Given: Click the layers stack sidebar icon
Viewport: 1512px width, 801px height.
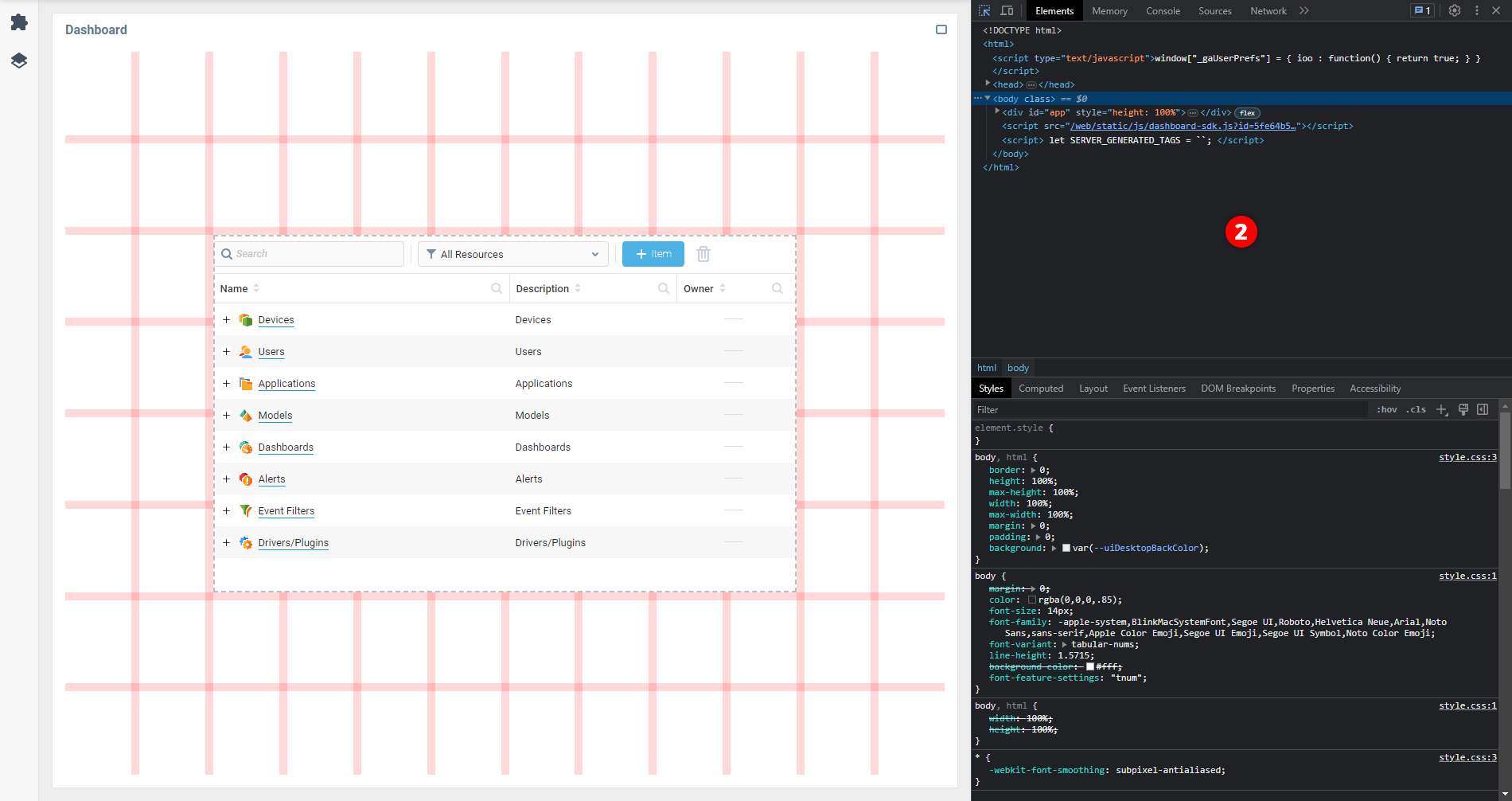Looking at the screenshot, I should pos(19,61).
